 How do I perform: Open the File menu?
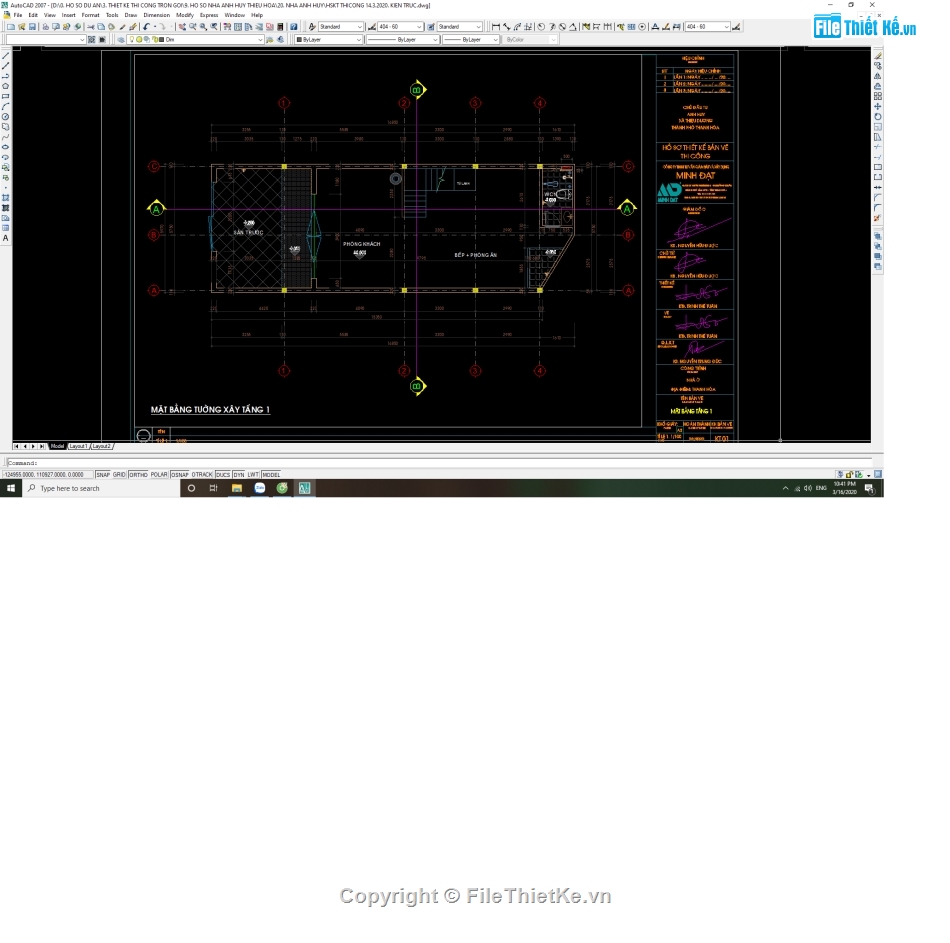(x=18, y=15)
